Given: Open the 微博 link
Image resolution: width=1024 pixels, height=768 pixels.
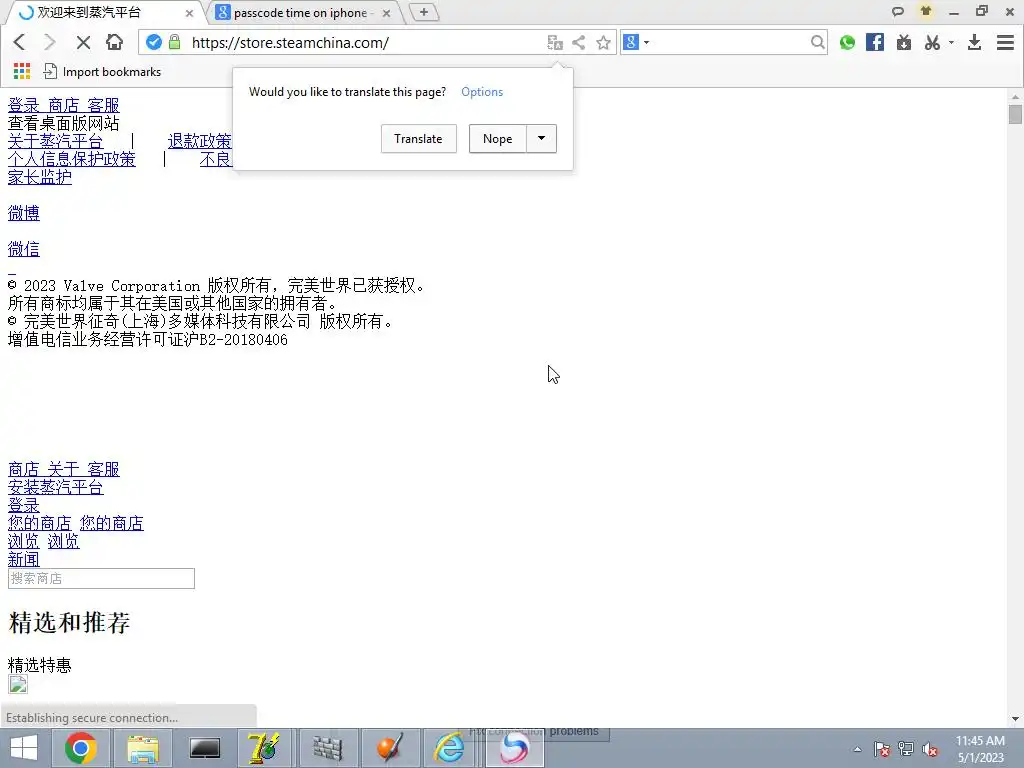Looking at the screenshot, I should tap(24, 213).
